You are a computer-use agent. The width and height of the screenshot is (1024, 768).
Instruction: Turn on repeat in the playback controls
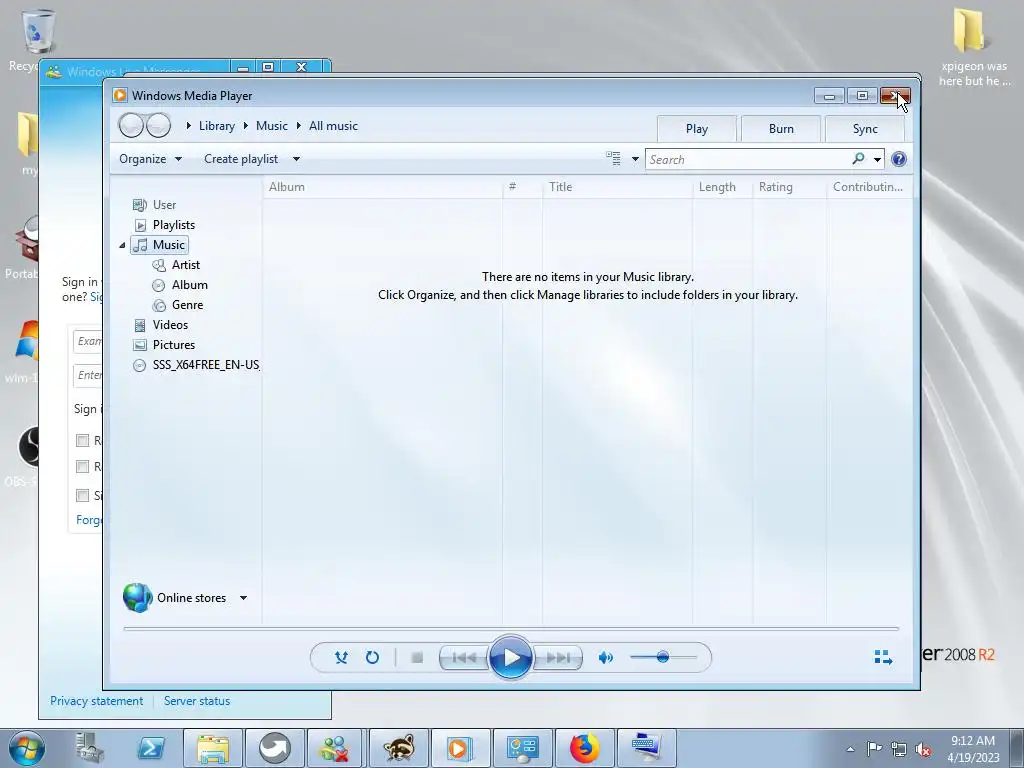(372, 658)
